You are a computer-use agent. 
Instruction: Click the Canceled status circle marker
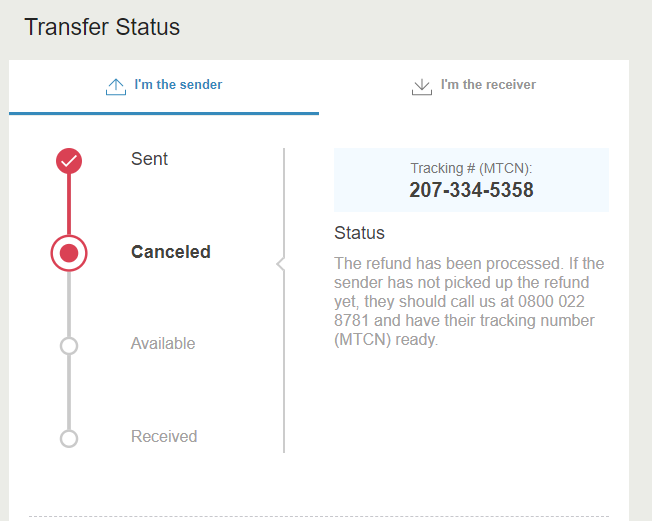tap(69, 253)
